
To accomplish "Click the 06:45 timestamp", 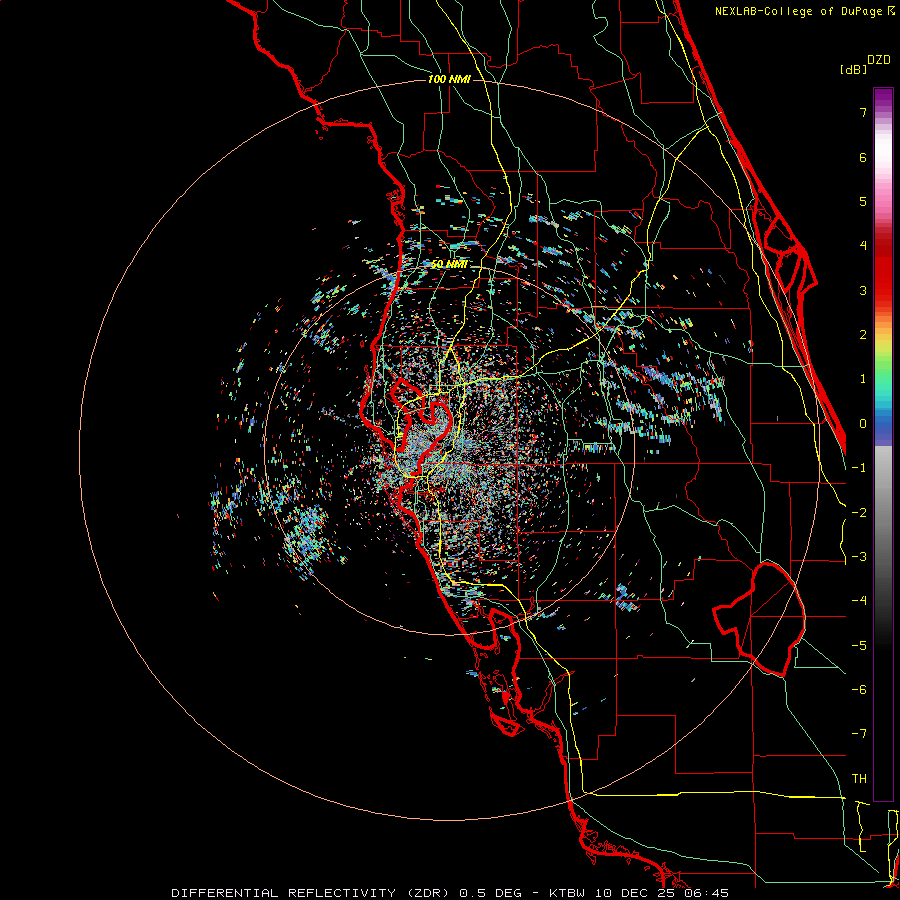I will click(x=705, y=893).
